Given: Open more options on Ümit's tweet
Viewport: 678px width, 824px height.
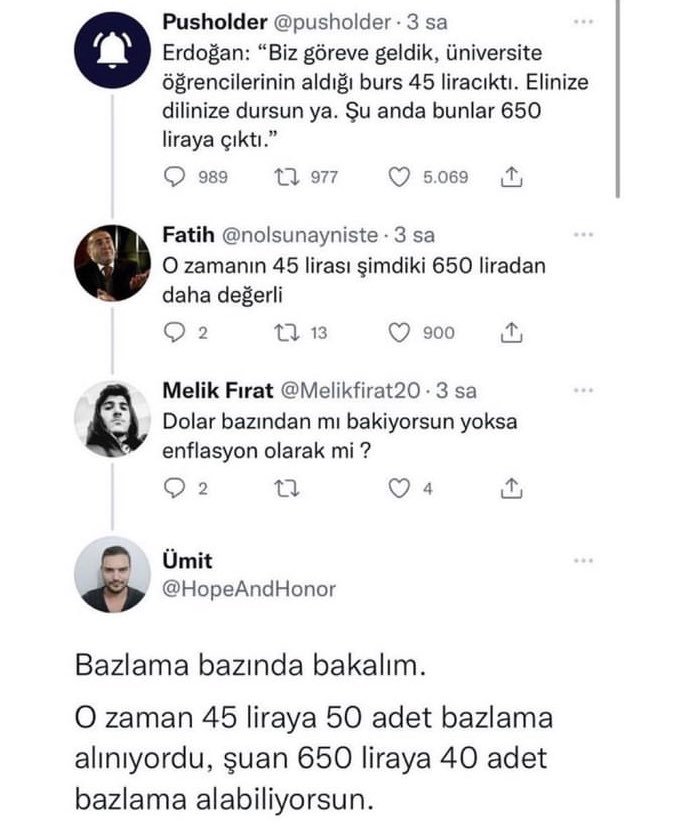Looking at the screenshot, I should [581, 562].
